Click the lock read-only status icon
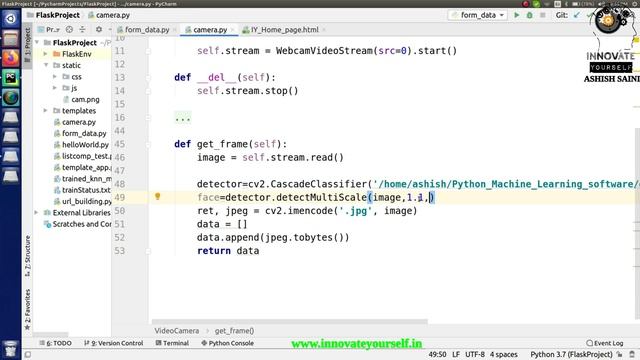The image size is (640, 360). pos(620,354)
